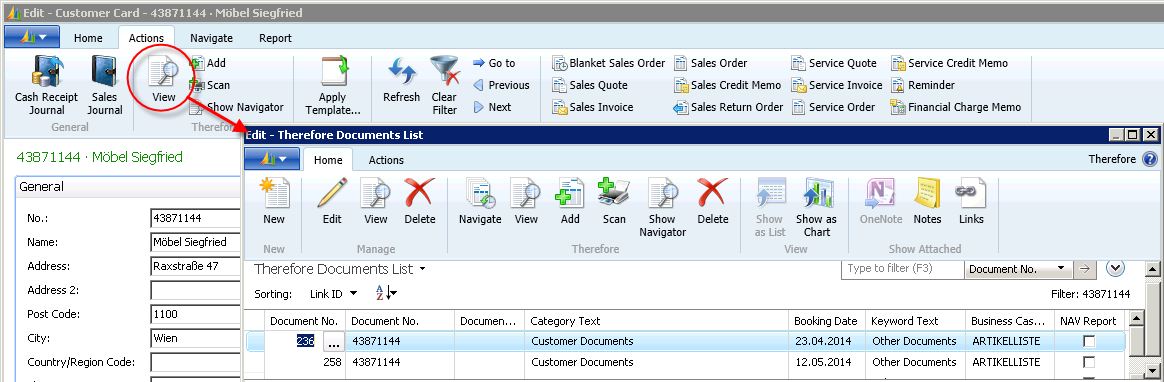Select Actions tab in Customer Card
Viewport: 1164px width, 382px height.
(x=146, y=38)
